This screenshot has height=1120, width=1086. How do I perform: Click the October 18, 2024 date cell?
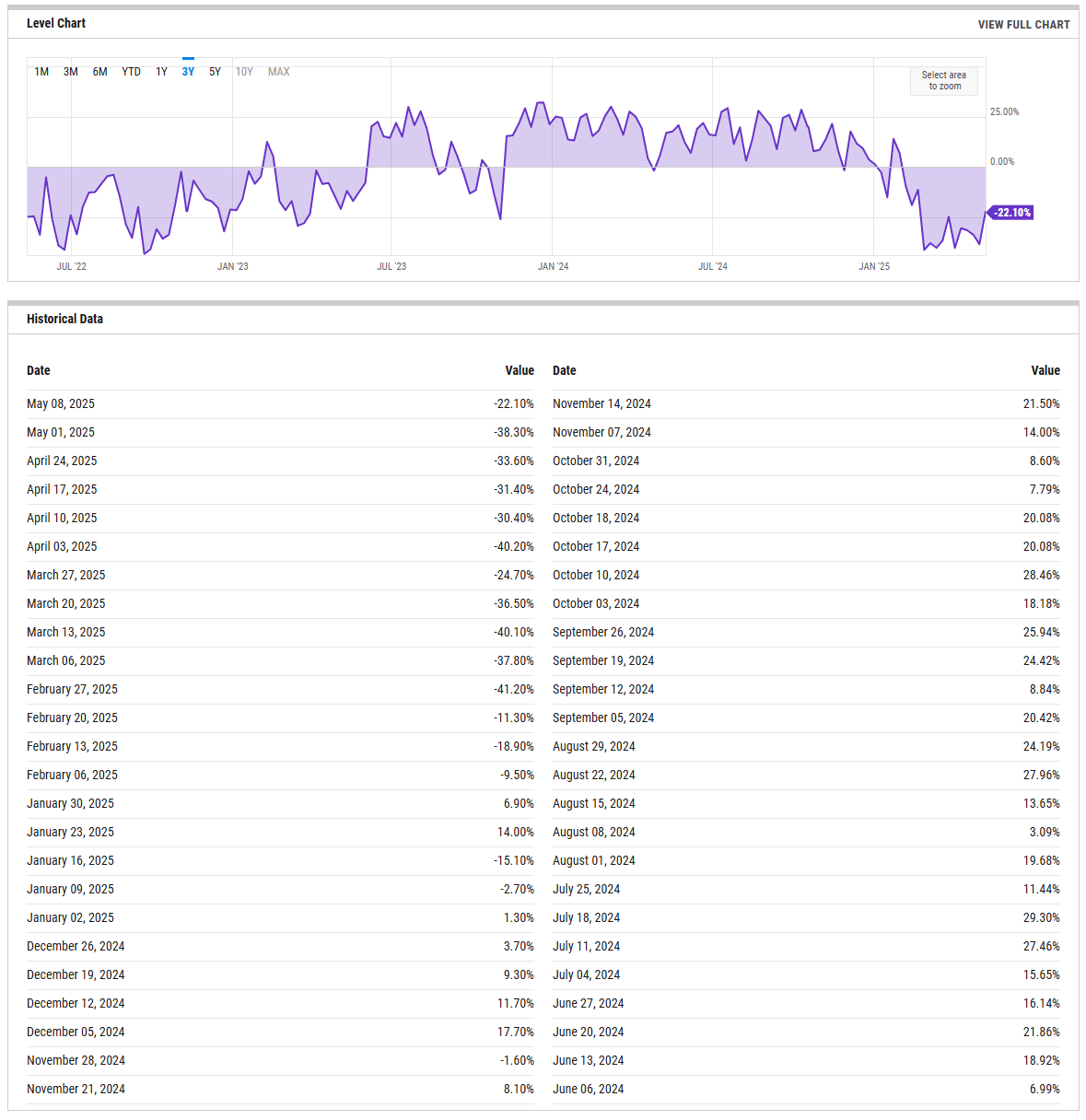596,518
